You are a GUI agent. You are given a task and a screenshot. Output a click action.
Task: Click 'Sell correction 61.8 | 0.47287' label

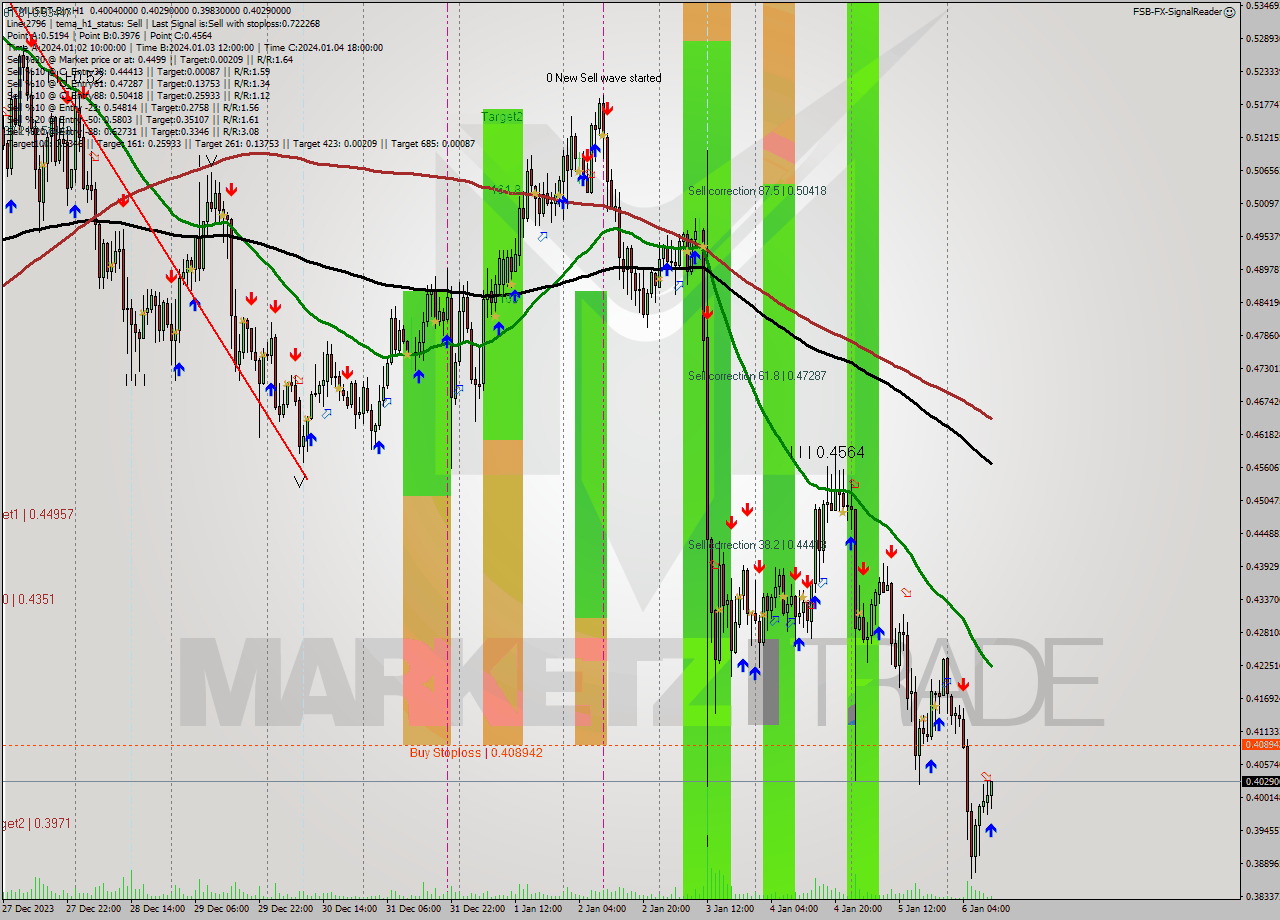pos(757,376)
